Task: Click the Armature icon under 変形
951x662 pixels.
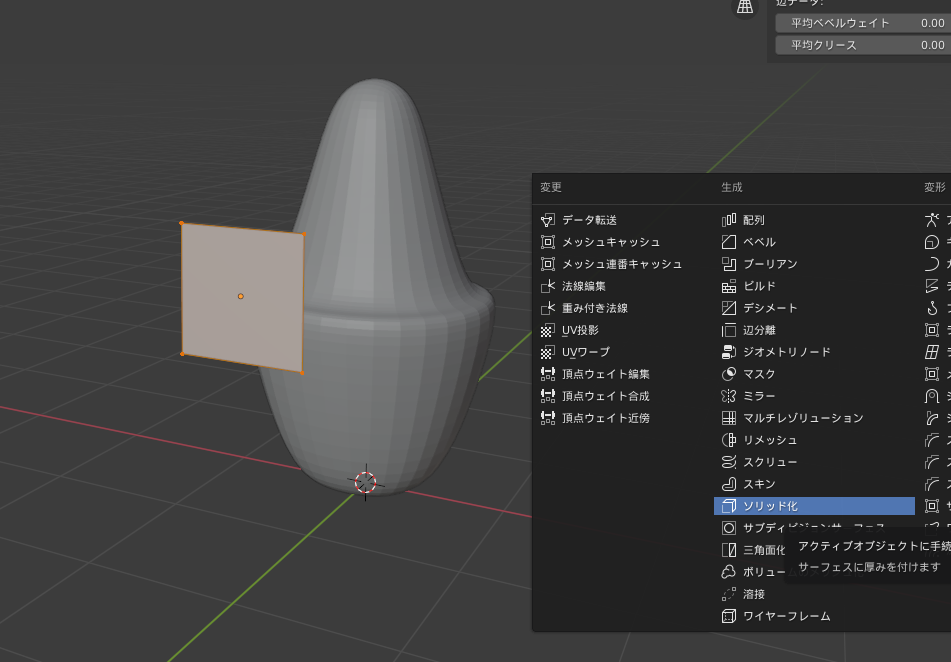Action: [932, 220]
